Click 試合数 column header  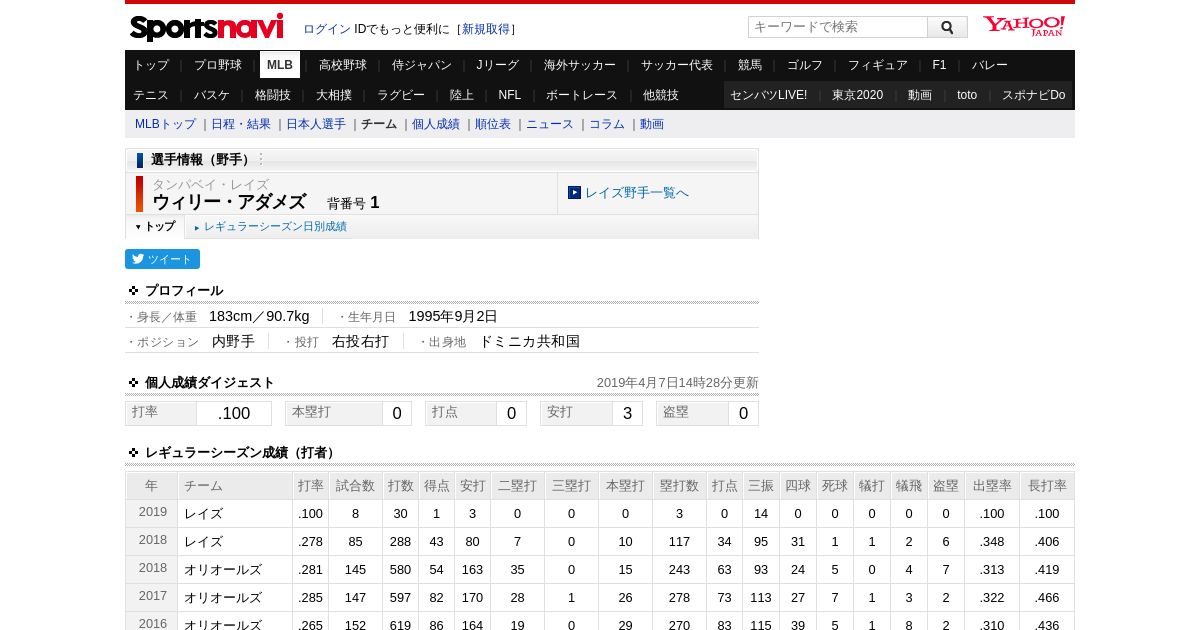pyautogui.click(x=356, y=486)
